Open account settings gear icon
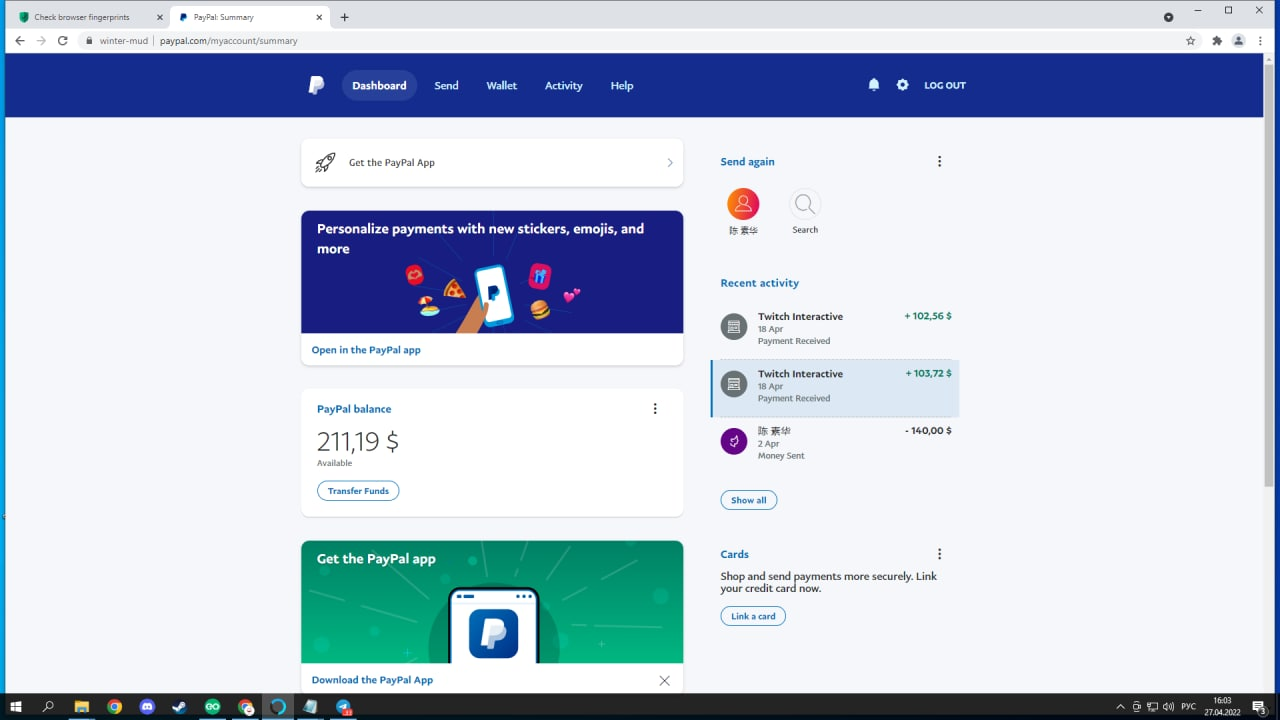Image resolution: width=1280 pixels, height=720 pixels. pyautogui.click(x=902, y=85)
